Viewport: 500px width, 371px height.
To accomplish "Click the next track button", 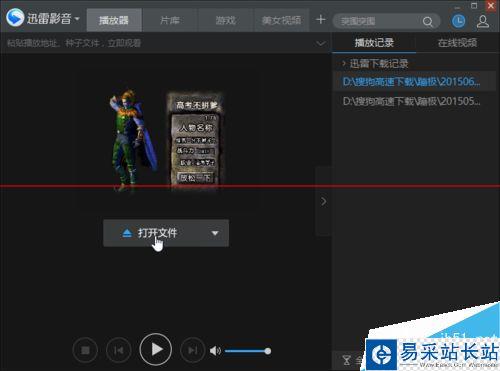I will click(193, 350).
